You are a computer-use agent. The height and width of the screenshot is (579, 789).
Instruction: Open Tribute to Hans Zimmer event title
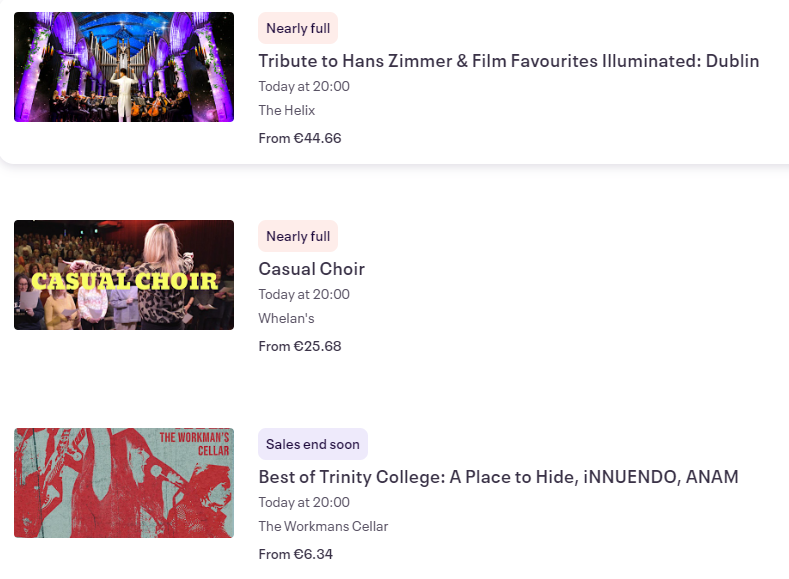pyautogui.click(x=508, y=61)
